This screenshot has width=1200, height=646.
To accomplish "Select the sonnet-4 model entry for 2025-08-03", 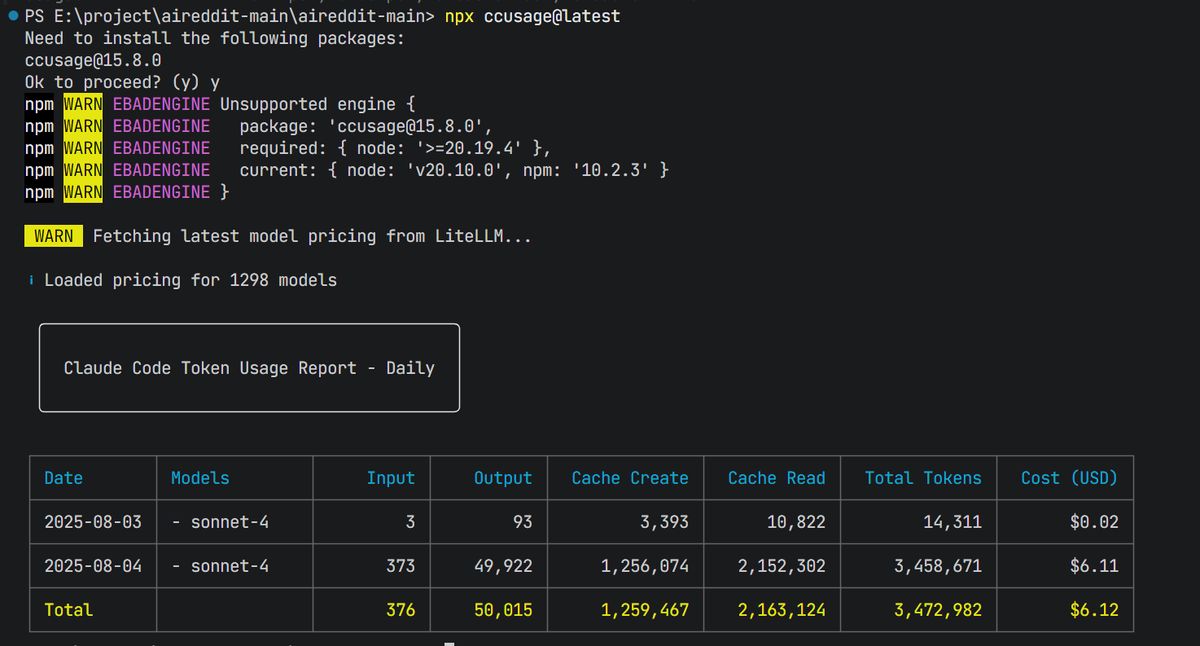I will (220, 521).
